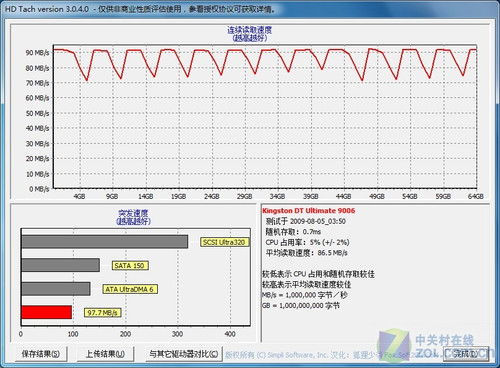Click the 97.7 MB/s burst speed label
This screenshot has height=368, width=500.
102,313
